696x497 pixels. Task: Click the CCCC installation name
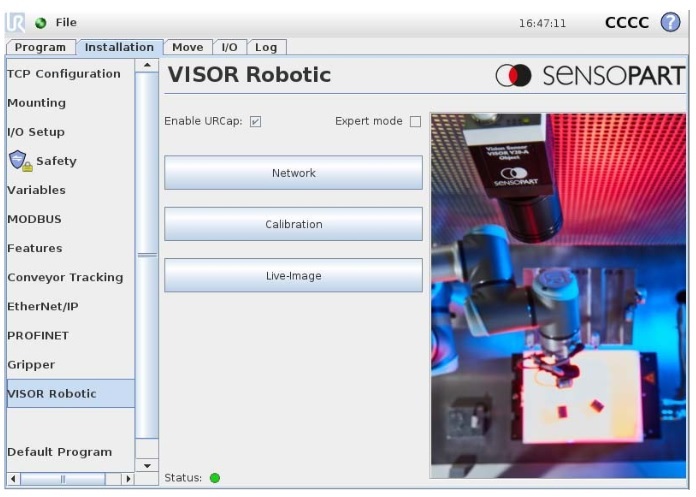pos(626,23)
